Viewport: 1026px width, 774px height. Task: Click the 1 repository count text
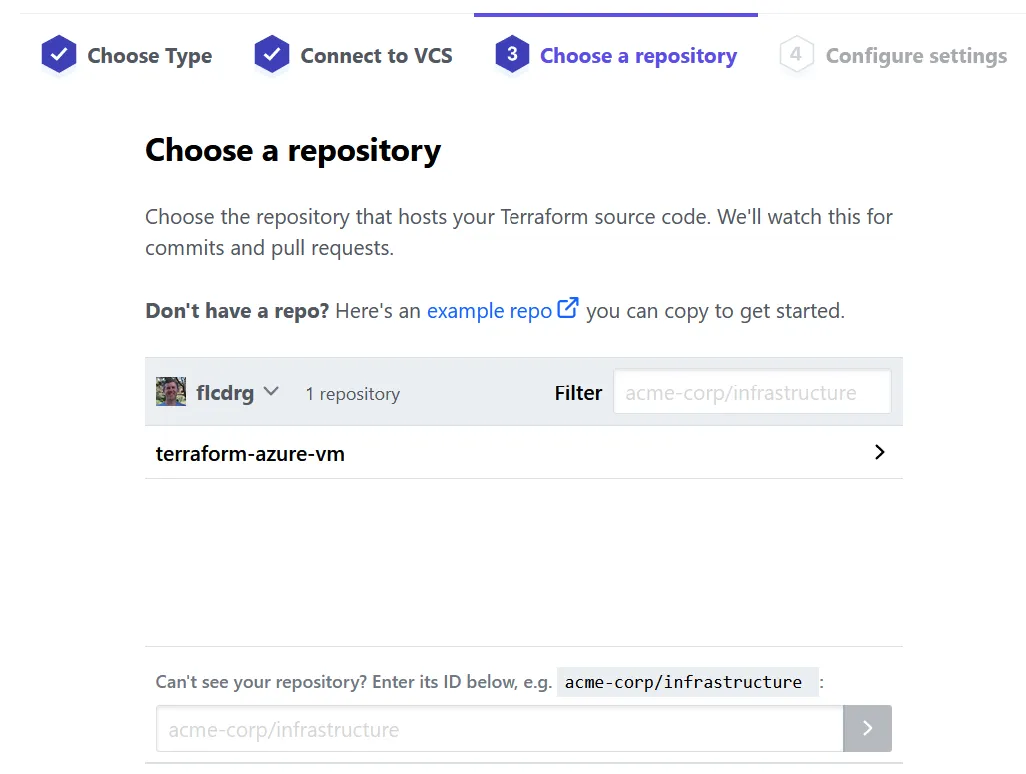click(x=352, y=394)
